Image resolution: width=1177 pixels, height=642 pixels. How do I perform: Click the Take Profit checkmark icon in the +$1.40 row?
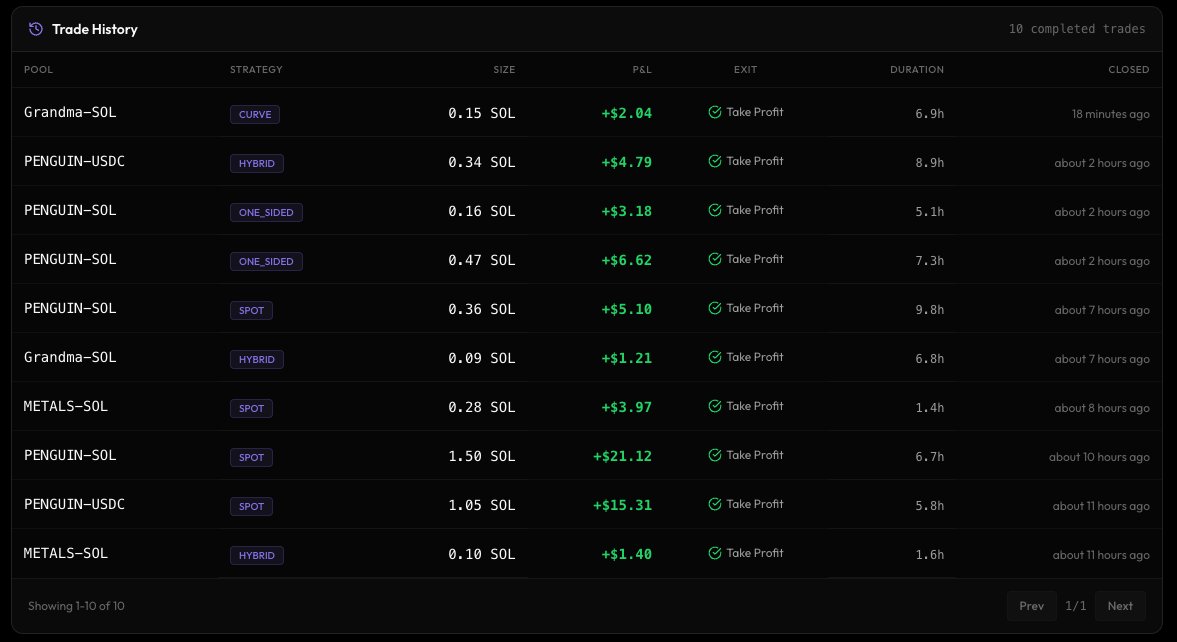tap(715, 553)
